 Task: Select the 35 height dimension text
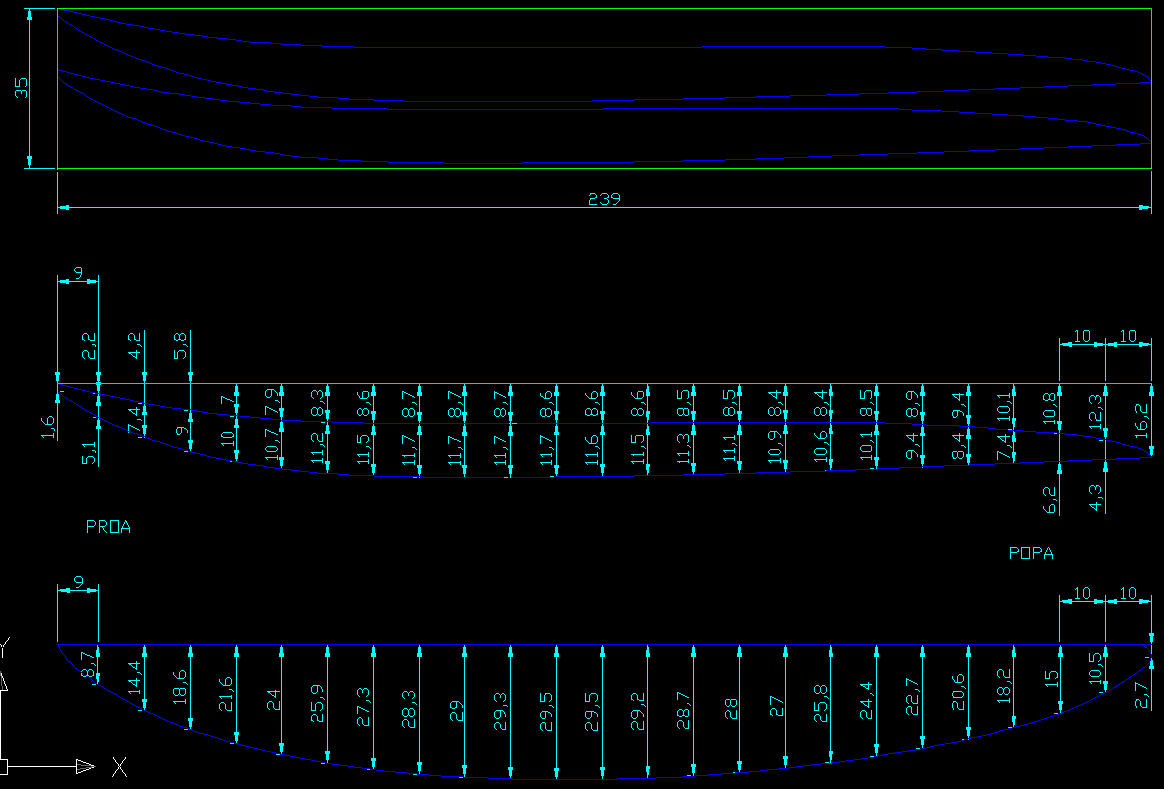22,88
